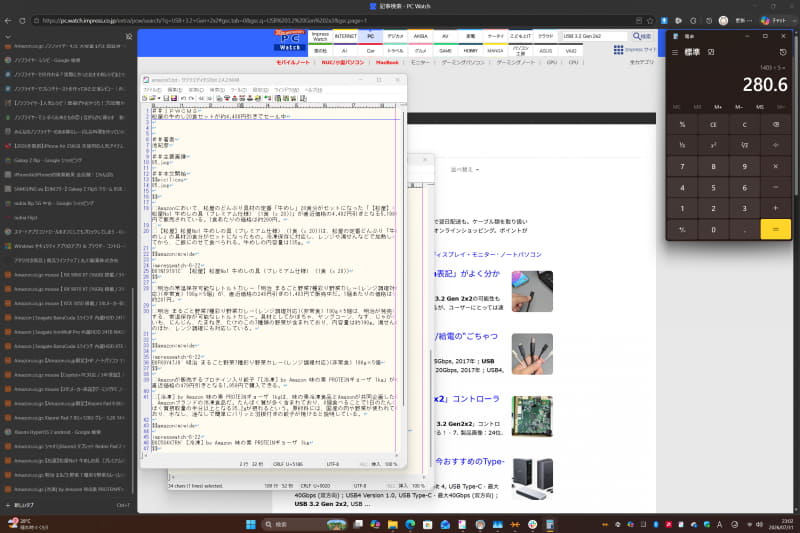The width and height of the screenshot is (800, 533).
Task: Click the calculator multiply key
Action: pos(776,166)
